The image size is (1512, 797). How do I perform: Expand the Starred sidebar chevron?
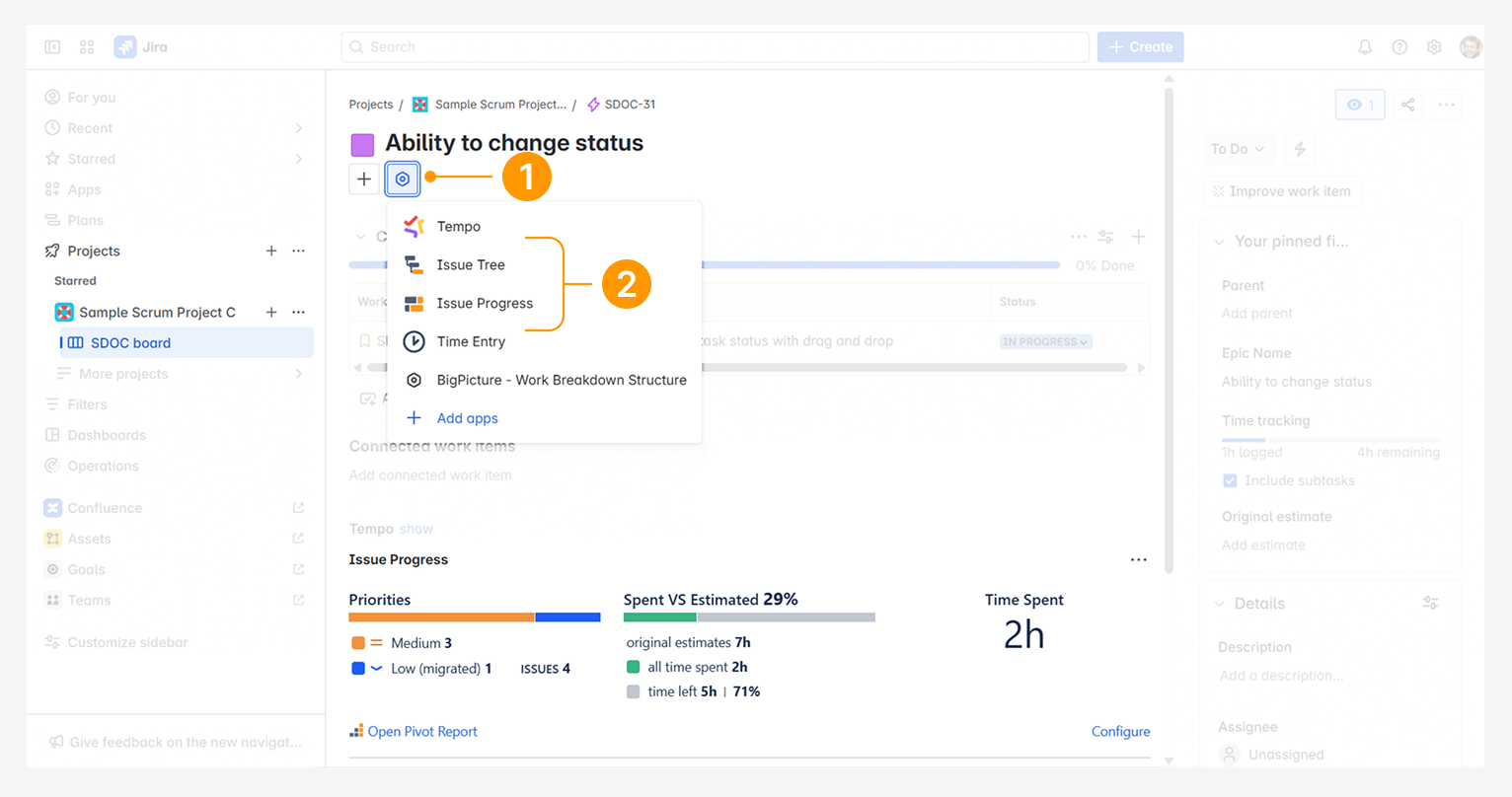298,159
